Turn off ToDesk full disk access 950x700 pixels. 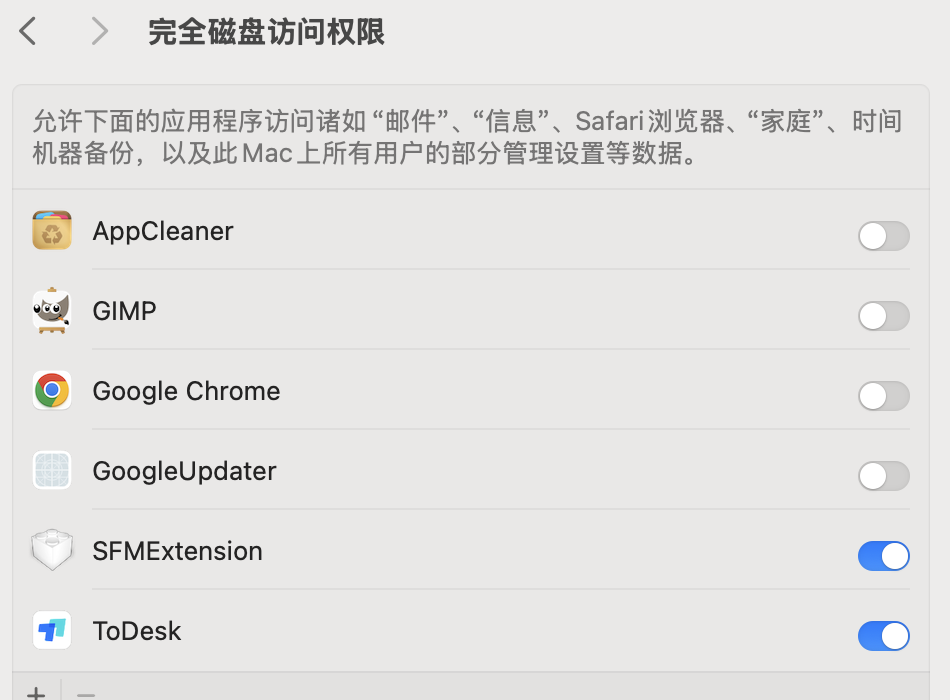click(883, 636)
